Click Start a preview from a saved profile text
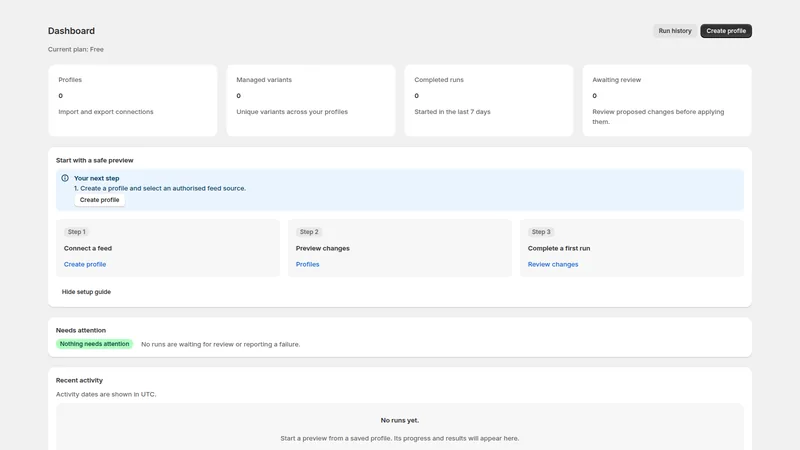The image size is (800, 450). coord(399,438)
